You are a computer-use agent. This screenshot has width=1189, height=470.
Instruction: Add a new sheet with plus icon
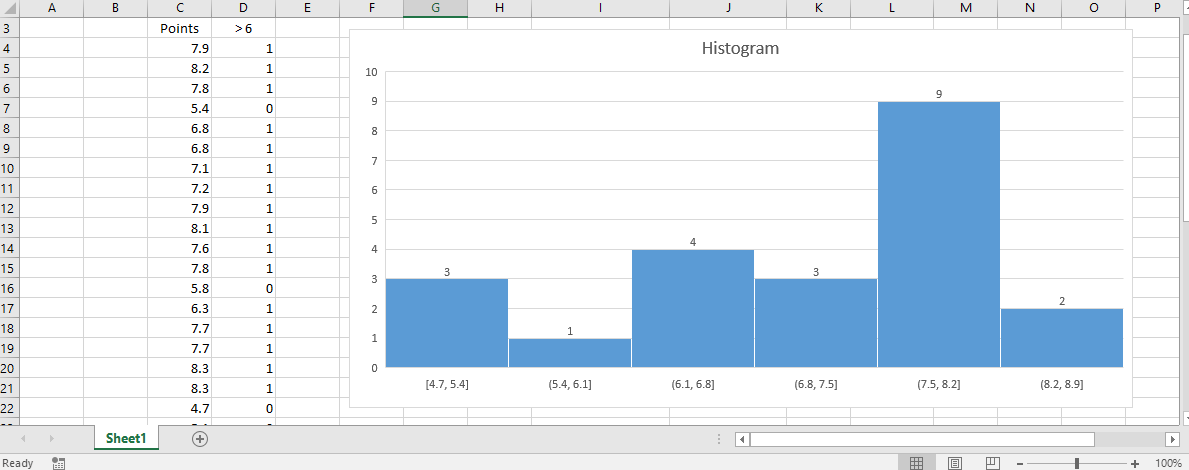pos(200,438)
